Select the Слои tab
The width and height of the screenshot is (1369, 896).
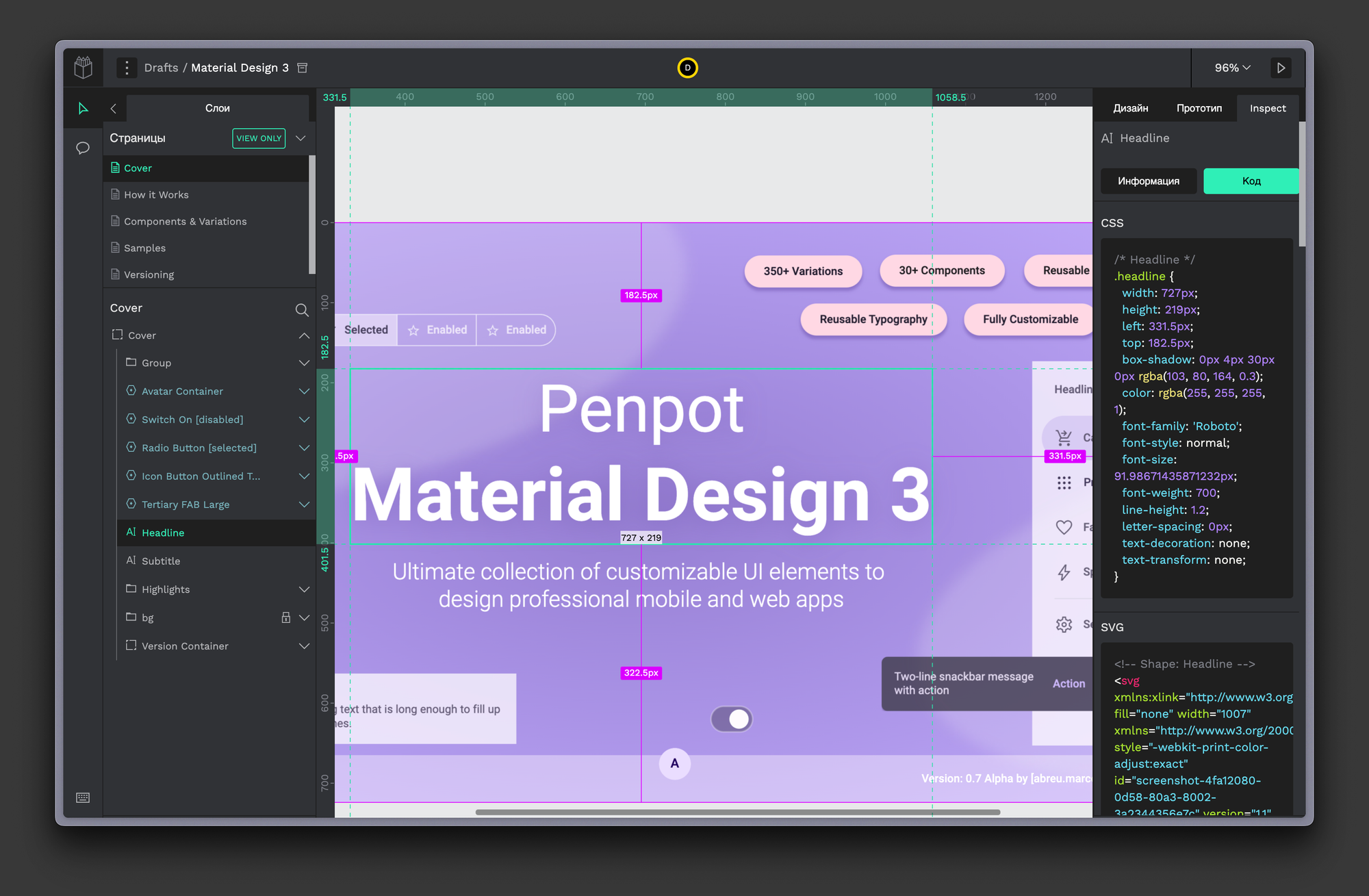tap(218, 108)
